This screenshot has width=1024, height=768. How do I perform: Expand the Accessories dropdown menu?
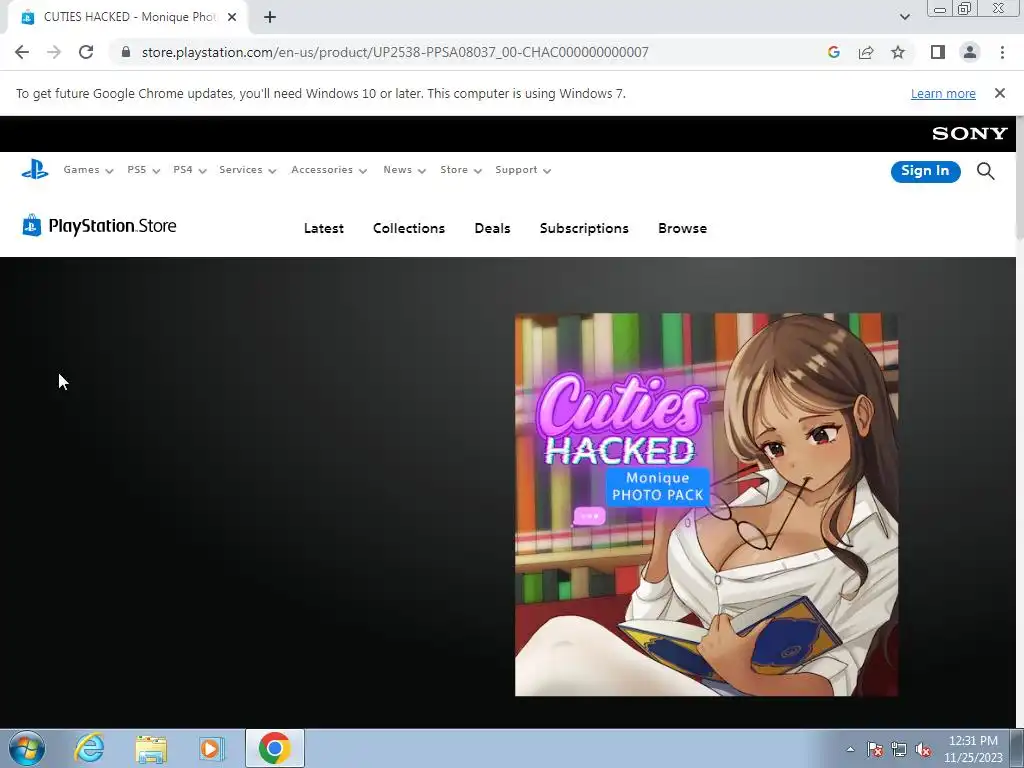click(x=329, y=170)
